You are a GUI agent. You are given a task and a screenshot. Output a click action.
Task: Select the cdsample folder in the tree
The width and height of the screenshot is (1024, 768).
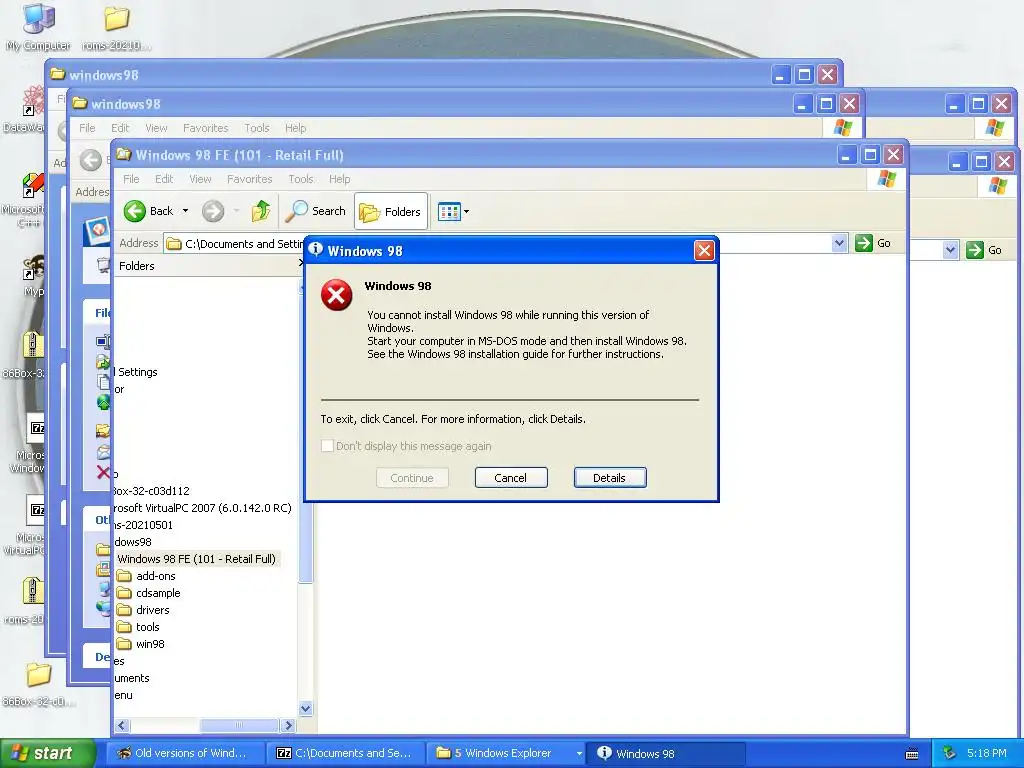(149, 593)
